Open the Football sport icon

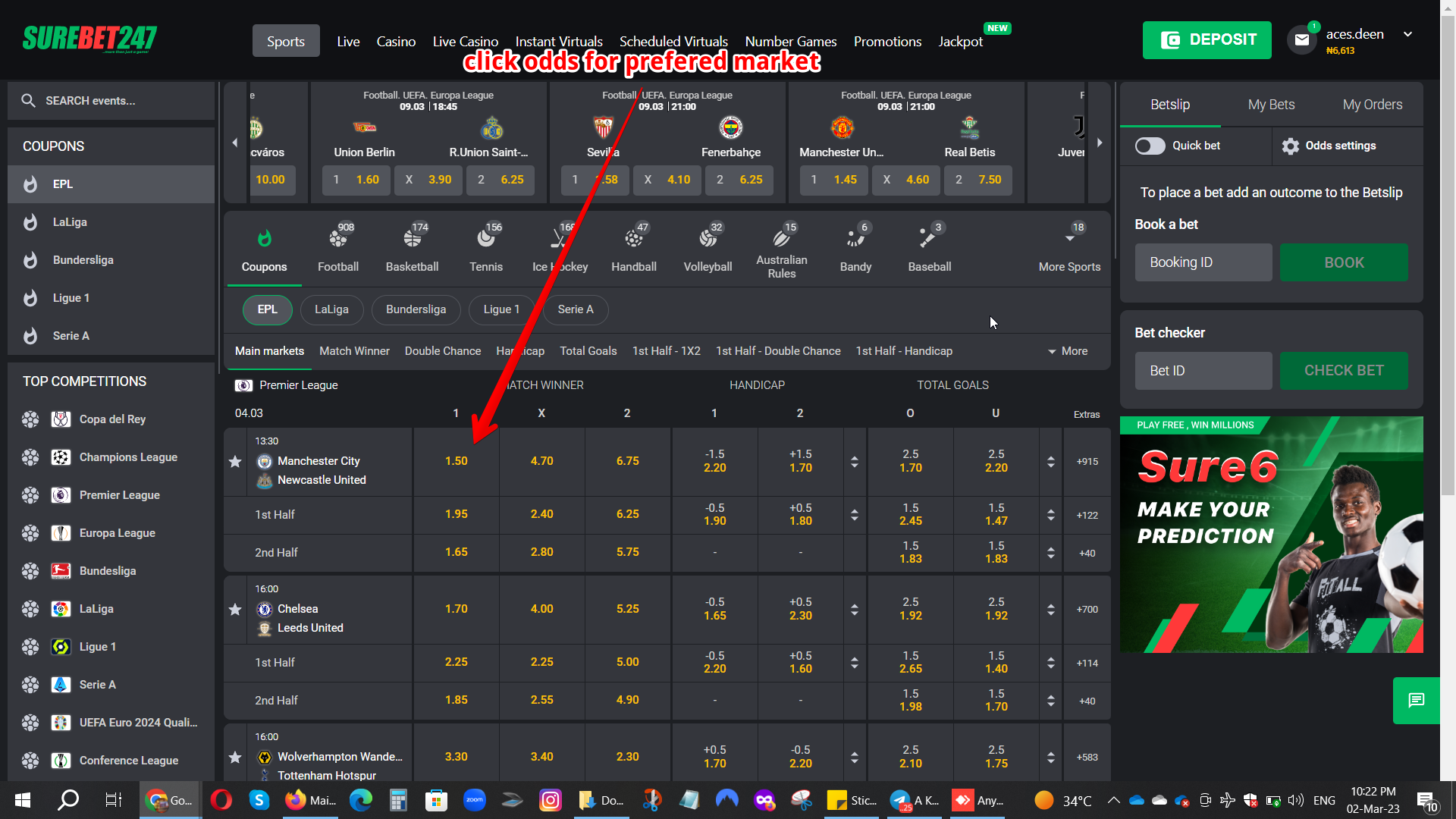pos(338,239)
